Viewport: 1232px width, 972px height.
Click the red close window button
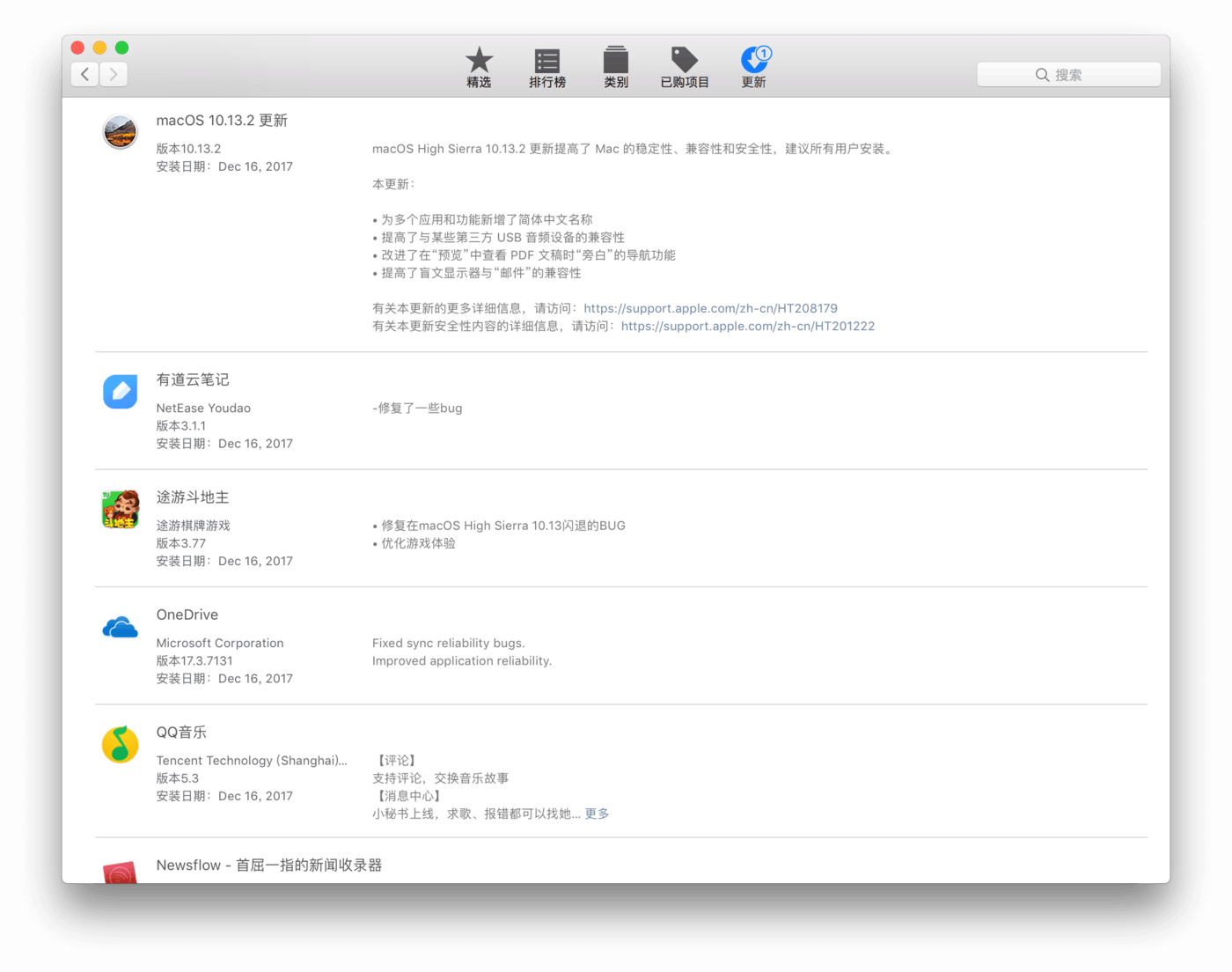77,48
